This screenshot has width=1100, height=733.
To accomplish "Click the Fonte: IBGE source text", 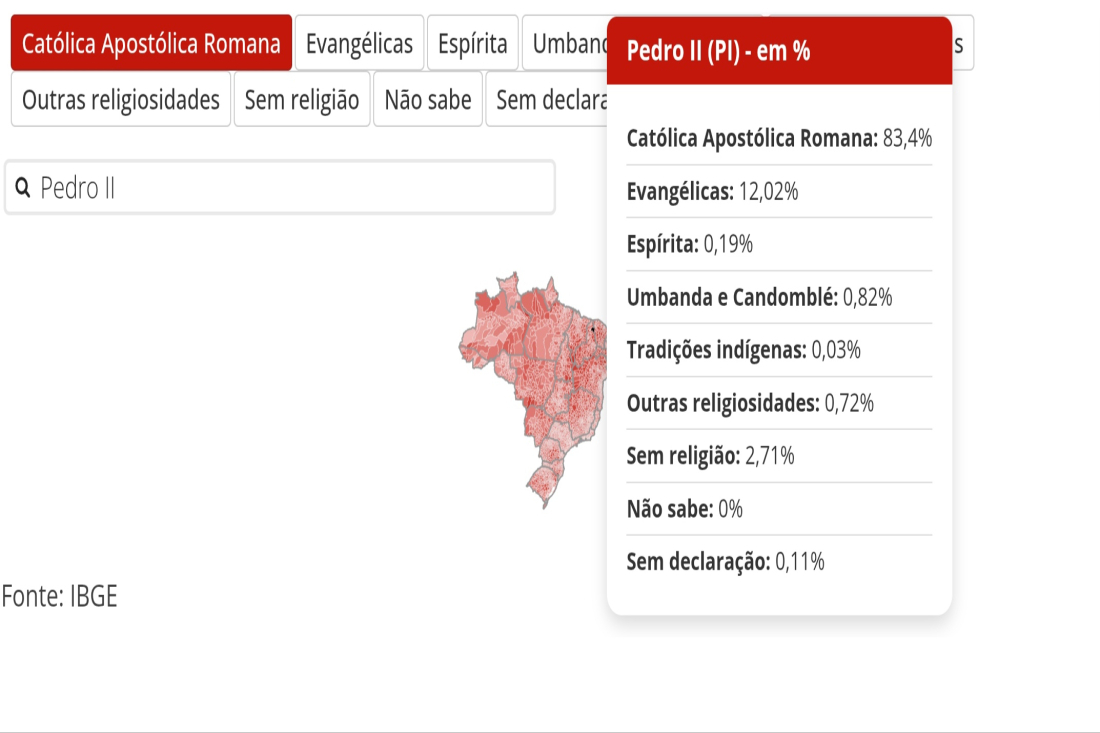I will click(60, 596).
